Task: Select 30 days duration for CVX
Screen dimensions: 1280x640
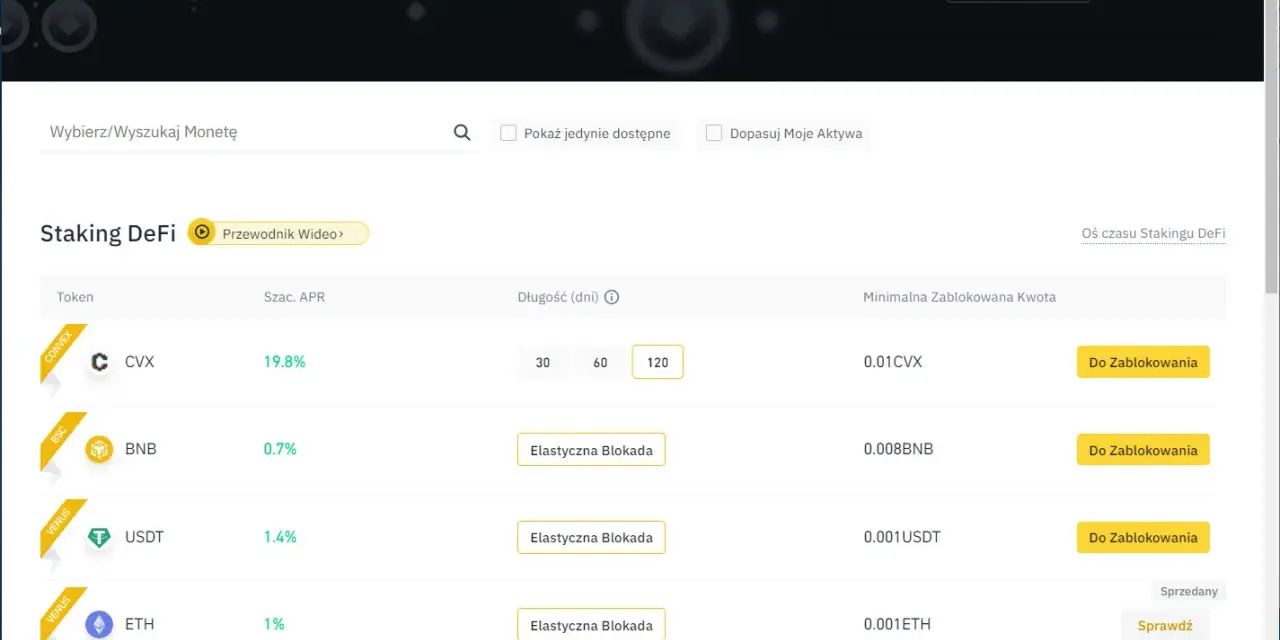Action: [x=543, y=362]
